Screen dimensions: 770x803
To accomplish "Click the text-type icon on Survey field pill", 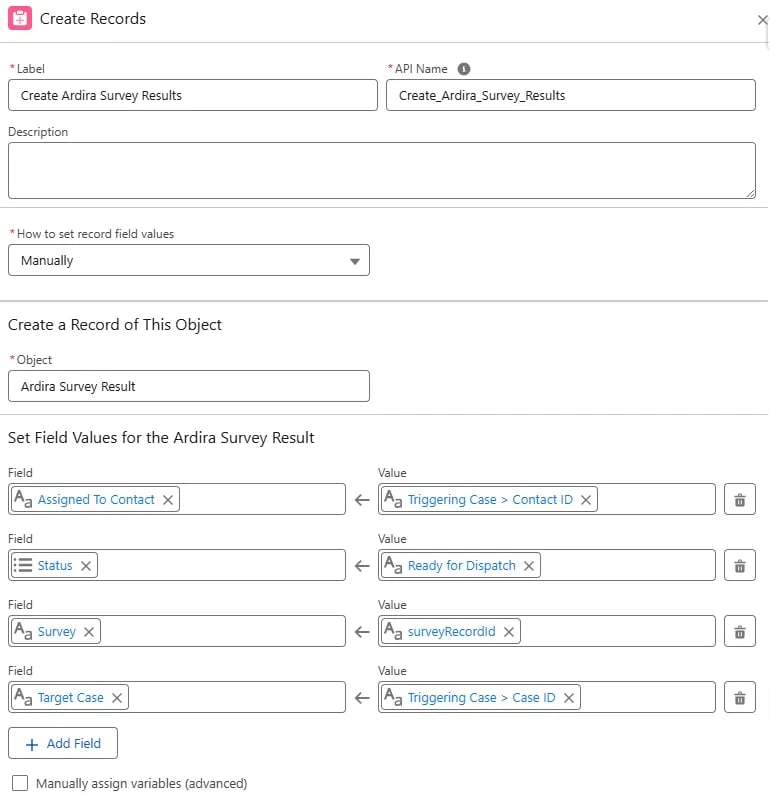I will click(x=23, y=631).
